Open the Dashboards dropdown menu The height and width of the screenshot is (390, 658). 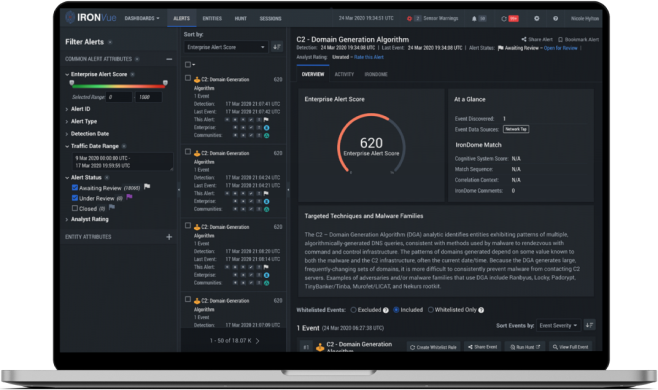click(x=142, y=18)
